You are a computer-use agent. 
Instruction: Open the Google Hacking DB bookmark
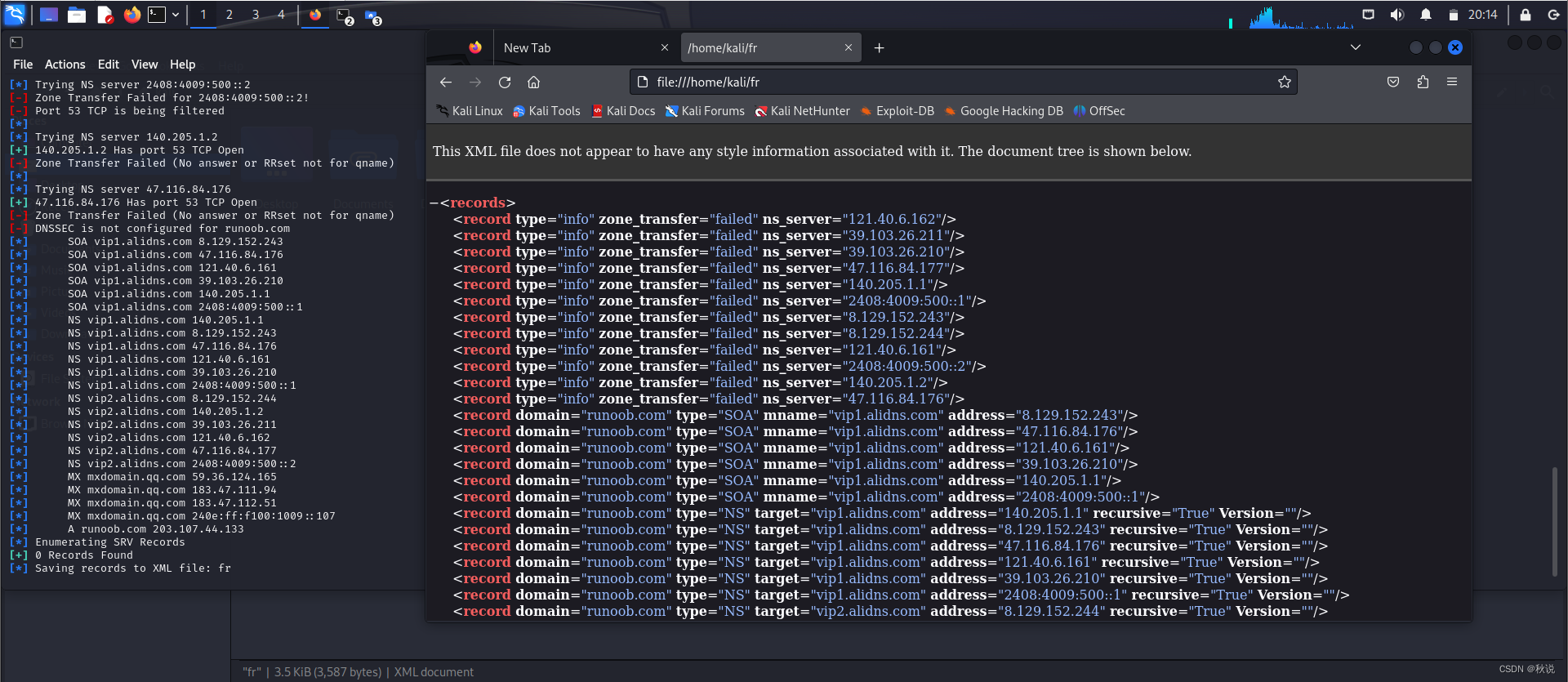click(1004, 111)
